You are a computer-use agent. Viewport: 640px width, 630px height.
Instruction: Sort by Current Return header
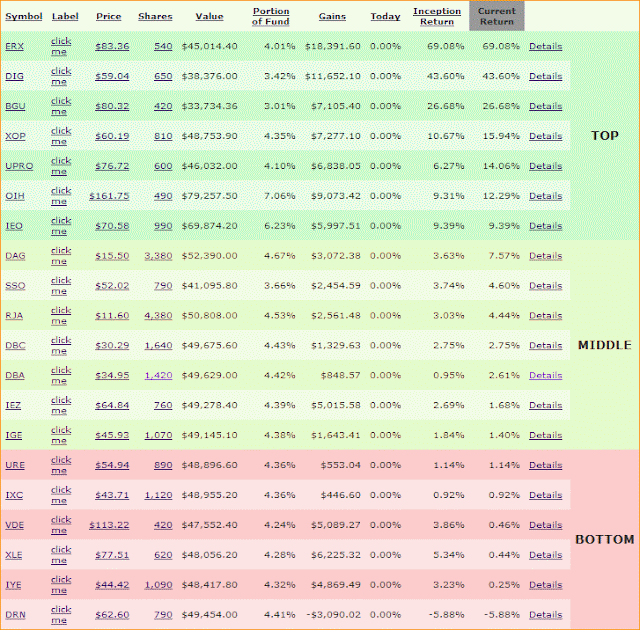(497, 16)
